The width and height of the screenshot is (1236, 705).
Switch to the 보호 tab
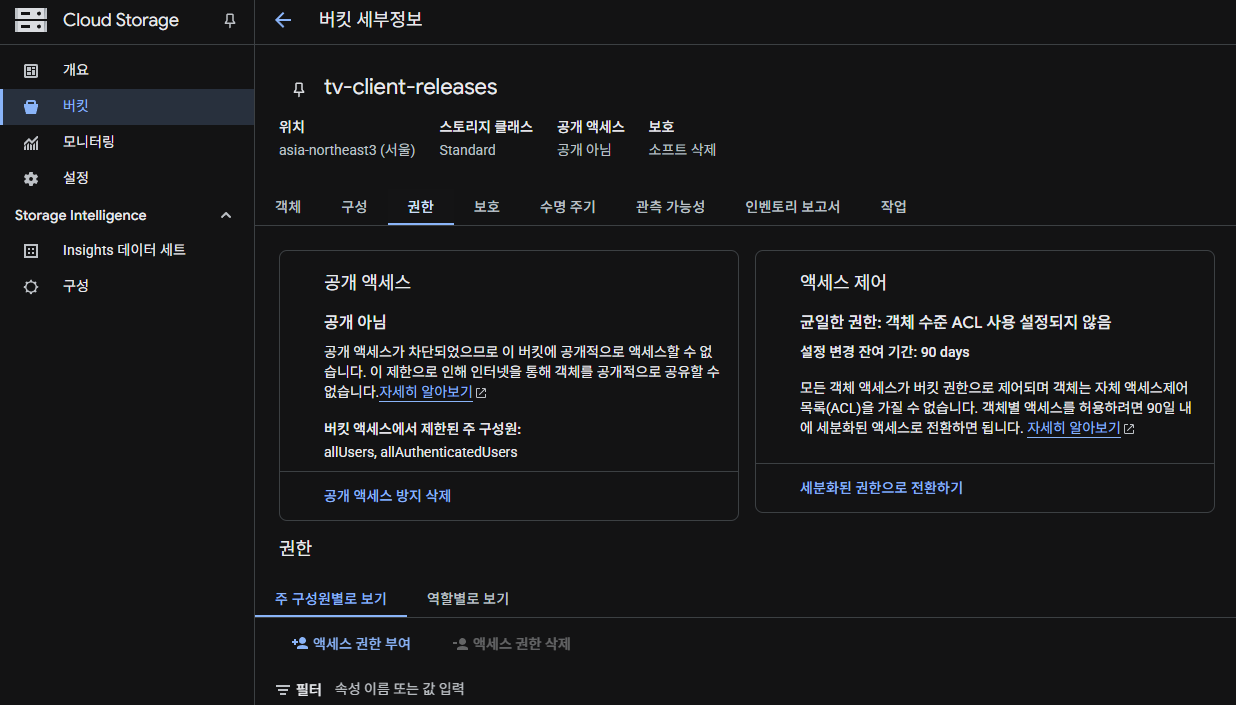point(487,207)
